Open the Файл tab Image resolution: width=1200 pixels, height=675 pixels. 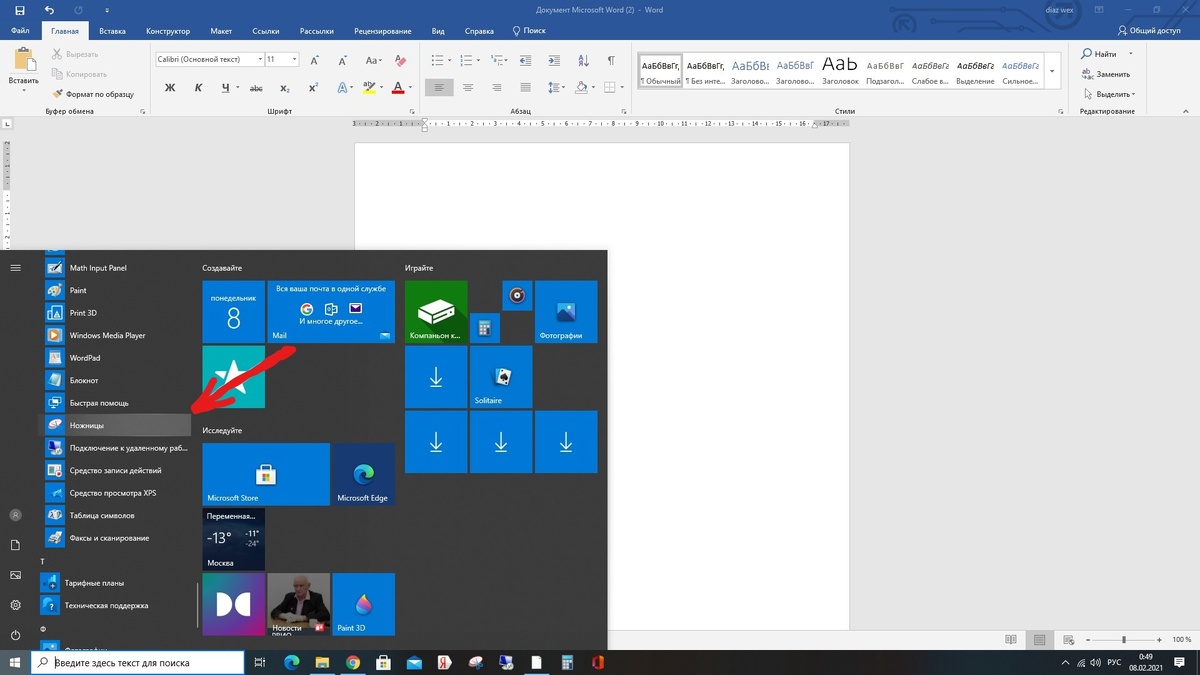click(20, 31)
